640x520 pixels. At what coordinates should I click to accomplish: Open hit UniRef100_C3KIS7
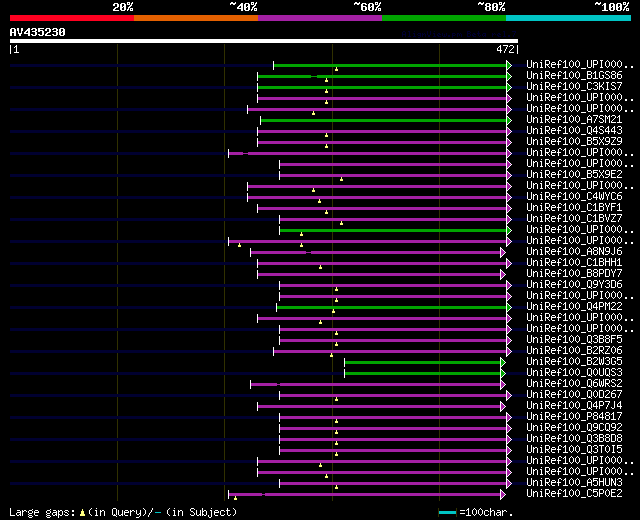574,87
